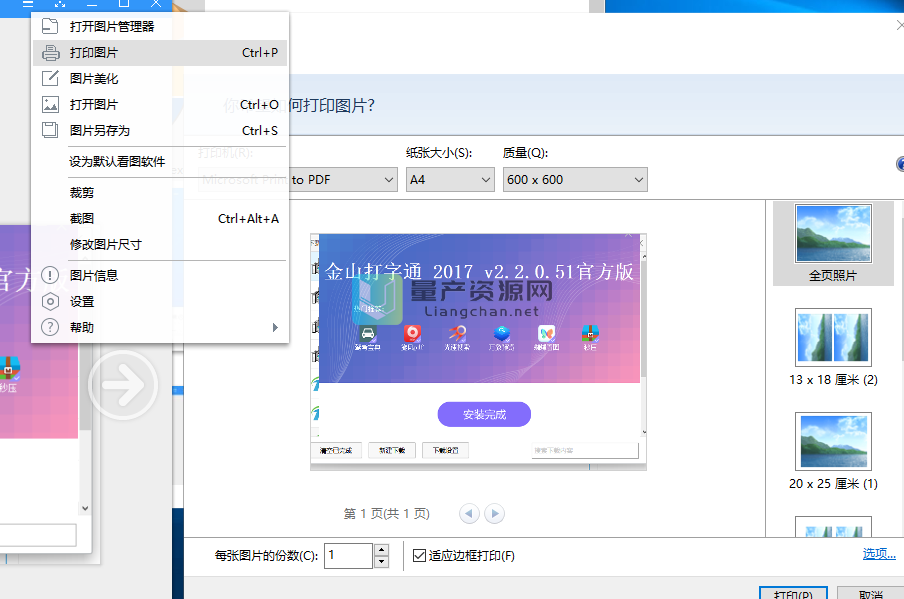Open 设置 from the menu

160,301
